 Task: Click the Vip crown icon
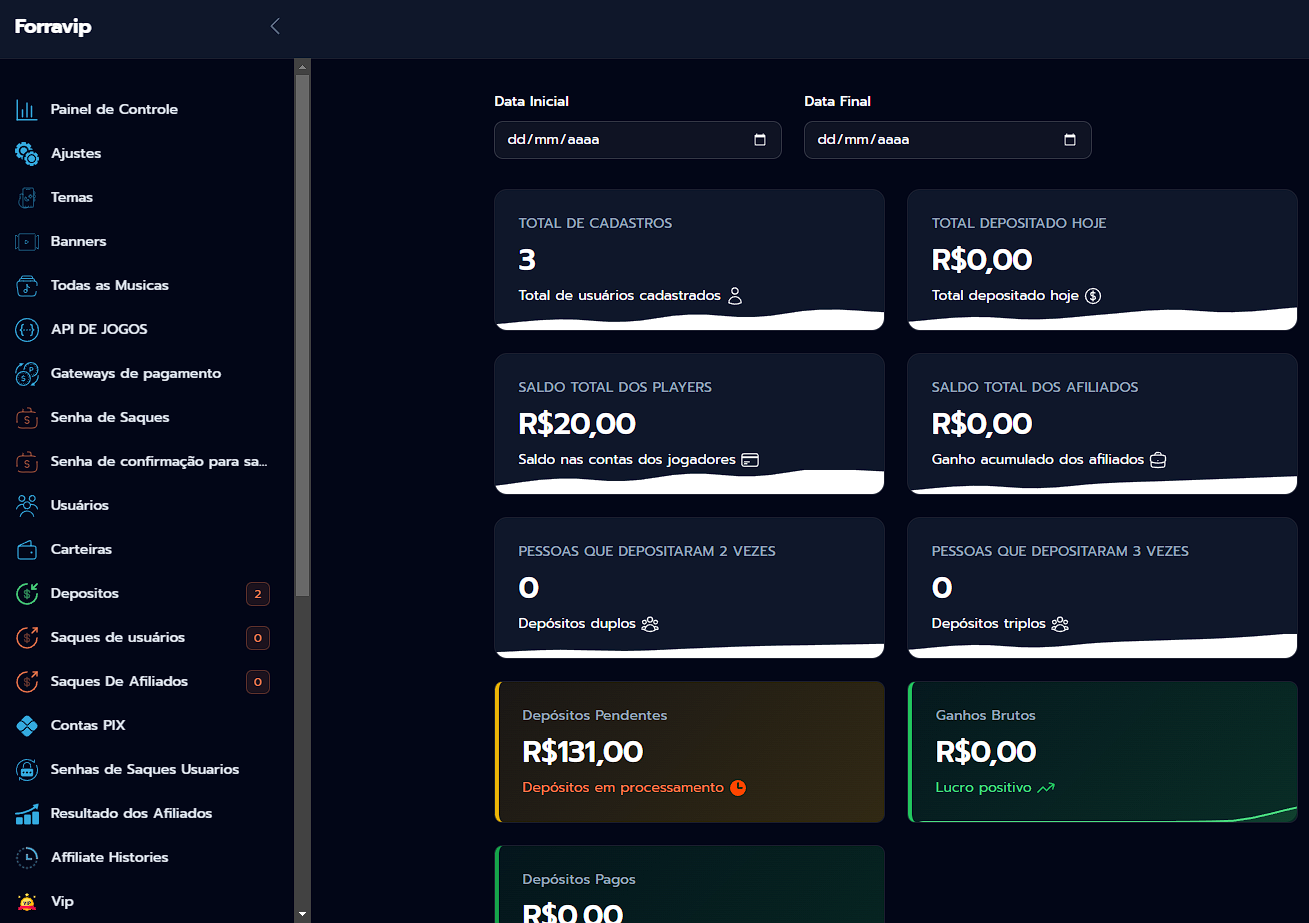click(x=27, y=901)
